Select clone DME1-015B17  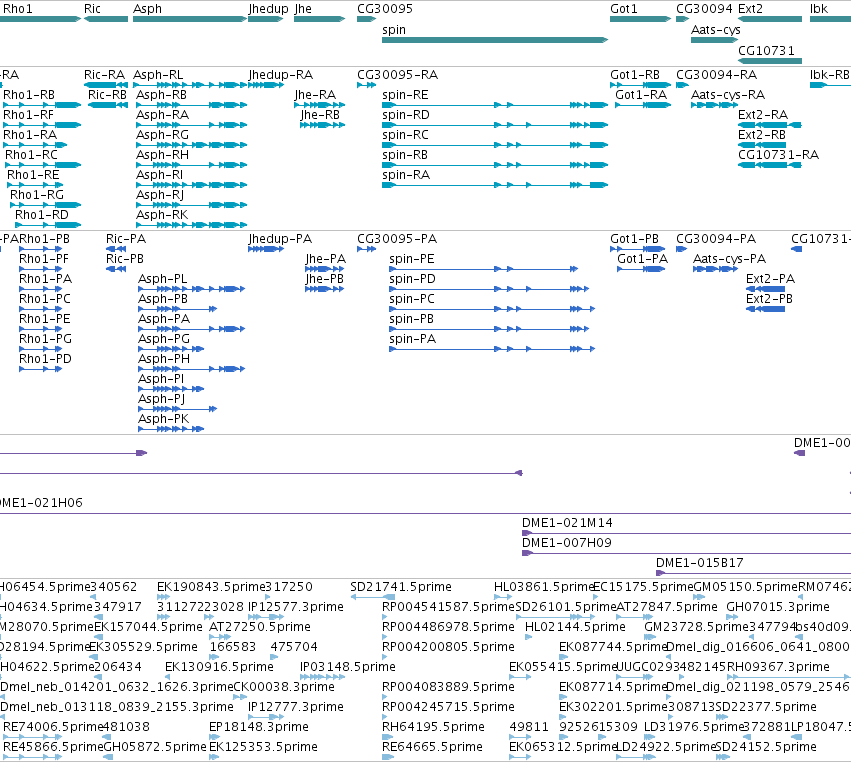pyautogui.click(x=700, y=563)
